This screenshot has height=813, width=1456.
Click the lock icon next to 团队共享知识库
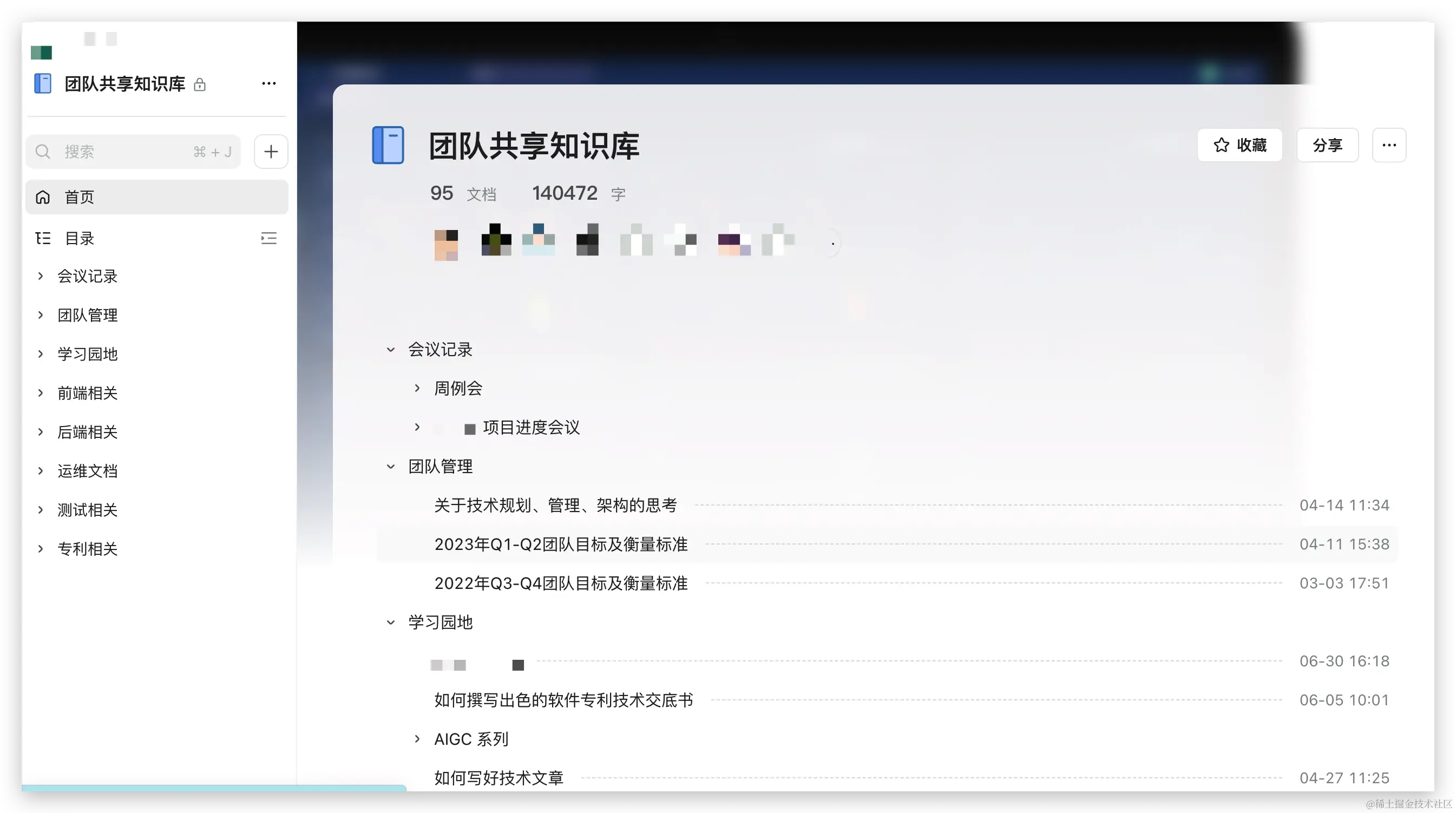(200, 84)
